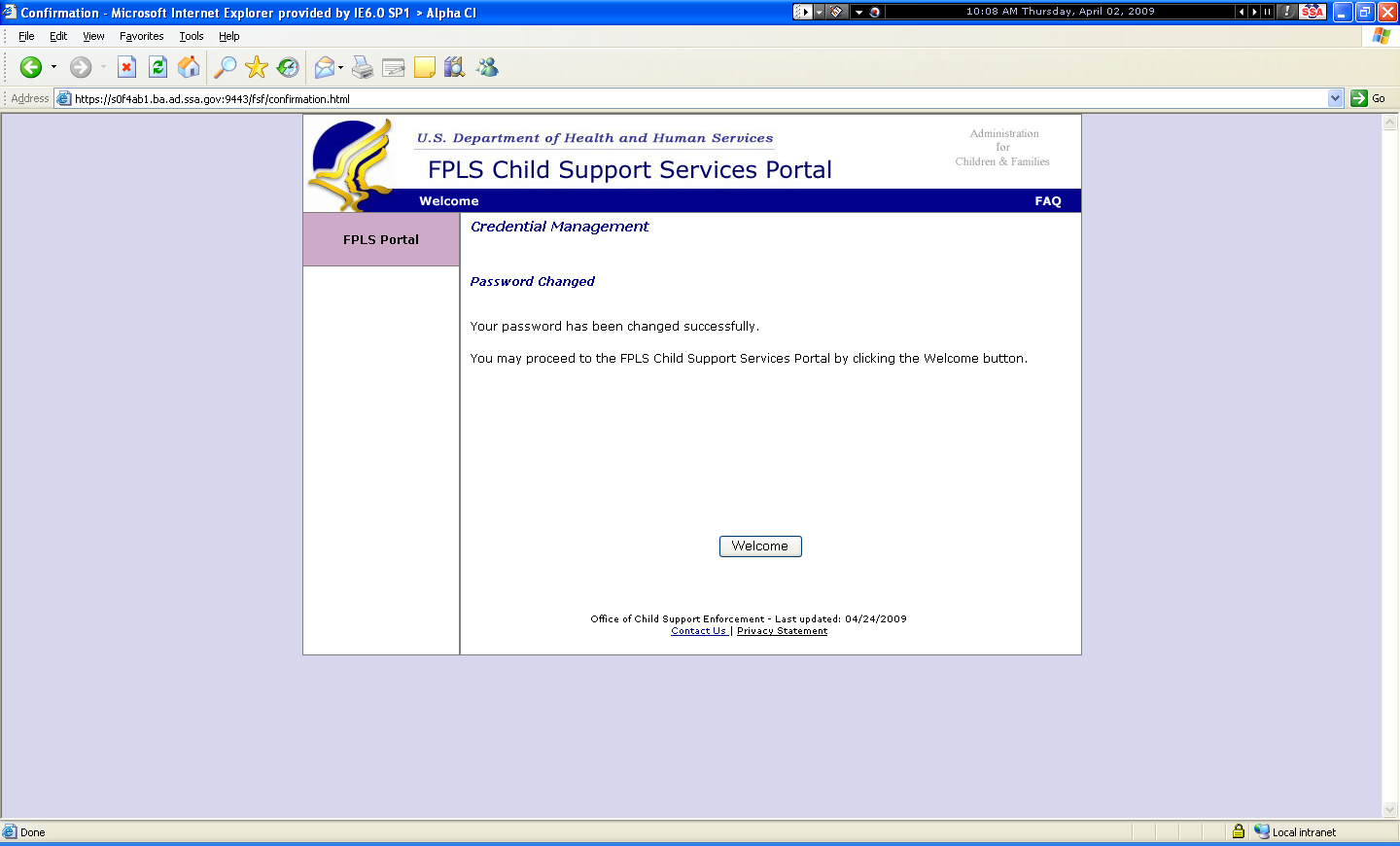Expand the Address bar URL dropdown
Viewport: 1400px width, 846px height.
pyautogui.click(x=1335, y=98)
